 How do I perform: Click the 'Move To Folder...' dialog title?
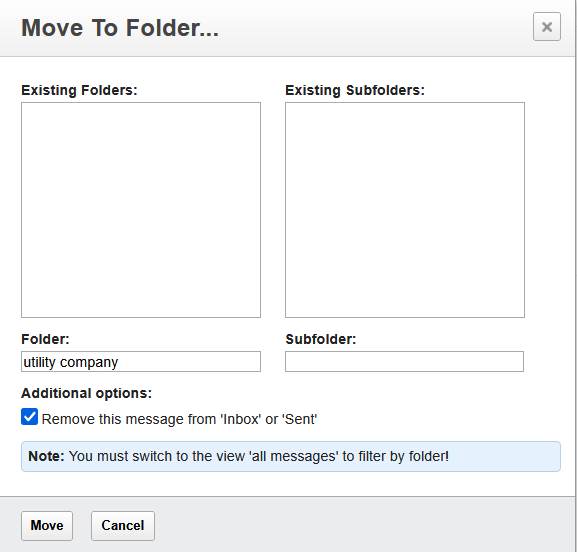(x=120, y=28)
